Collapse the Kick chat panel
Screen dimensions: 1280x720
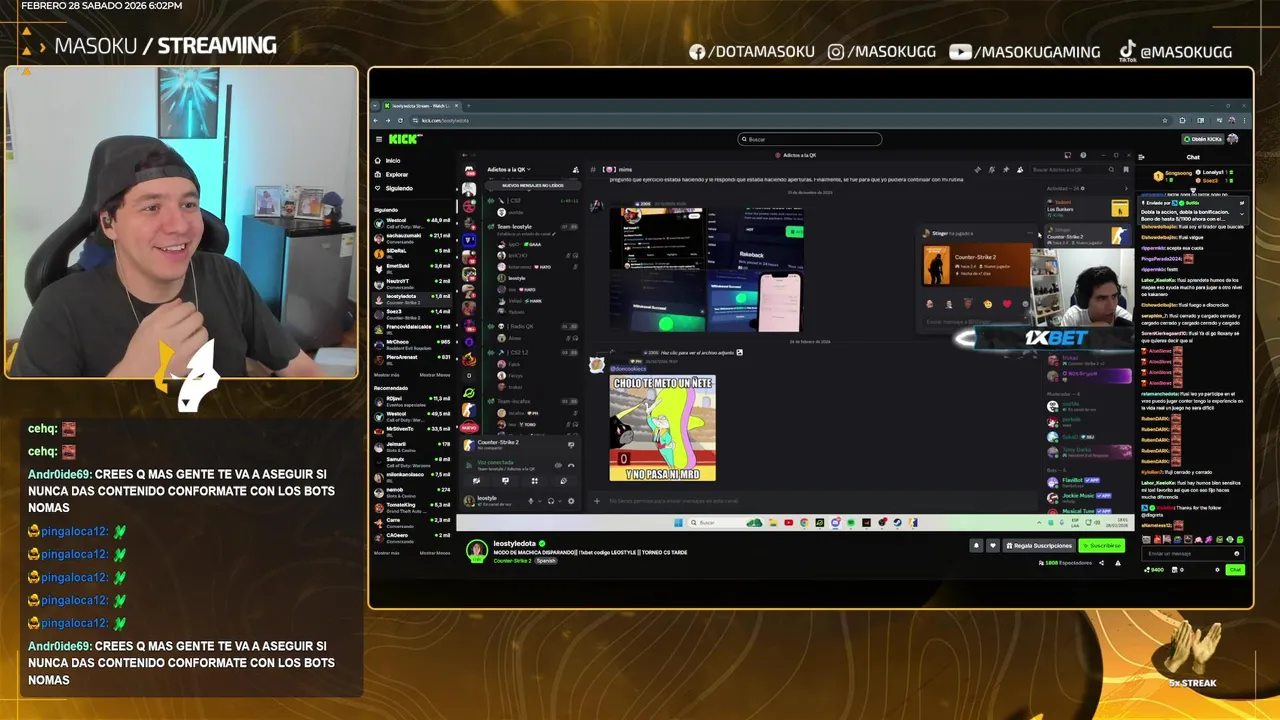click(x=1141, y=157)
